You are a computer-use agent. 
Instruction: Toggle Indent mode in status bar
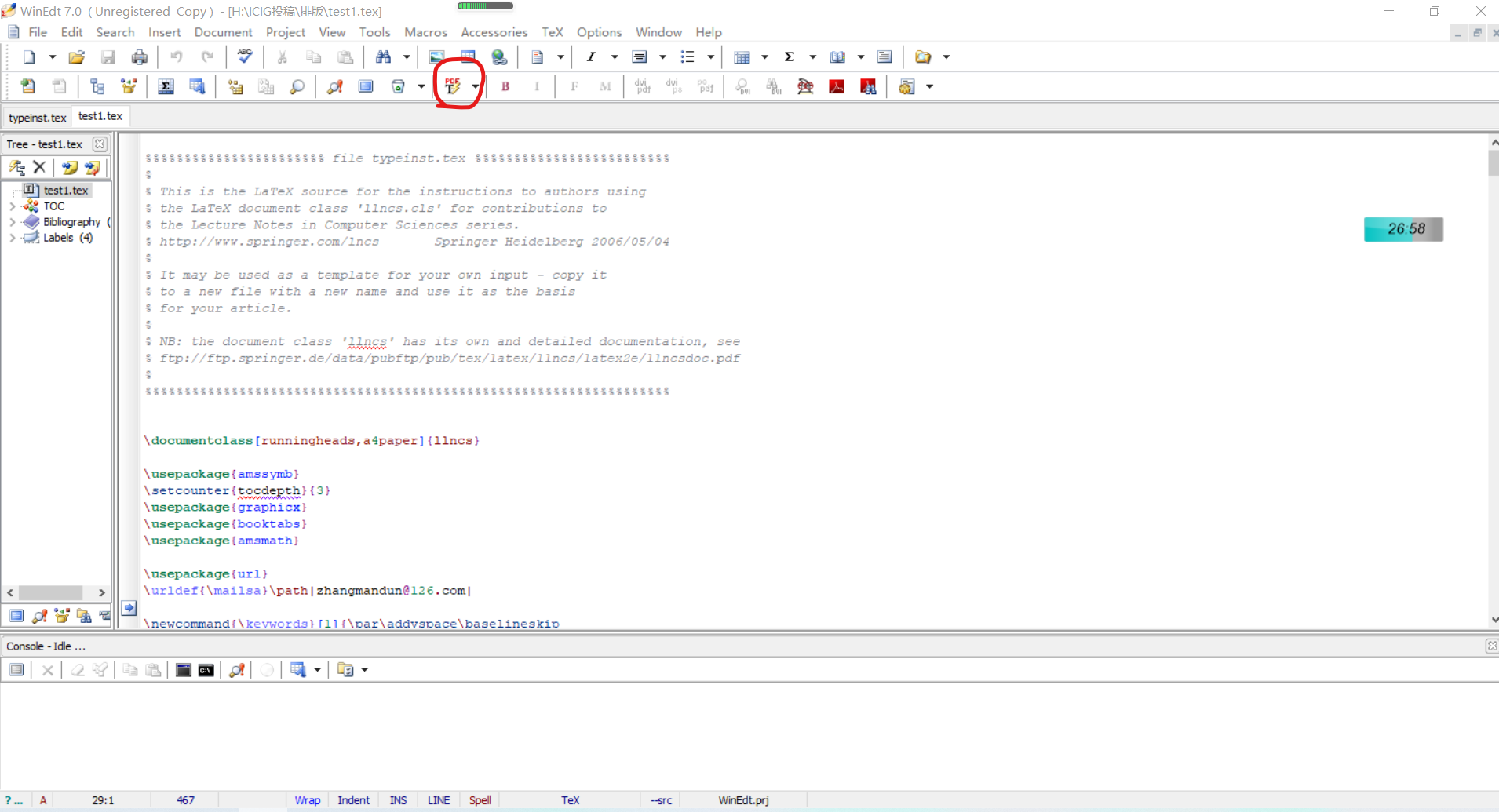click(353, 800)
